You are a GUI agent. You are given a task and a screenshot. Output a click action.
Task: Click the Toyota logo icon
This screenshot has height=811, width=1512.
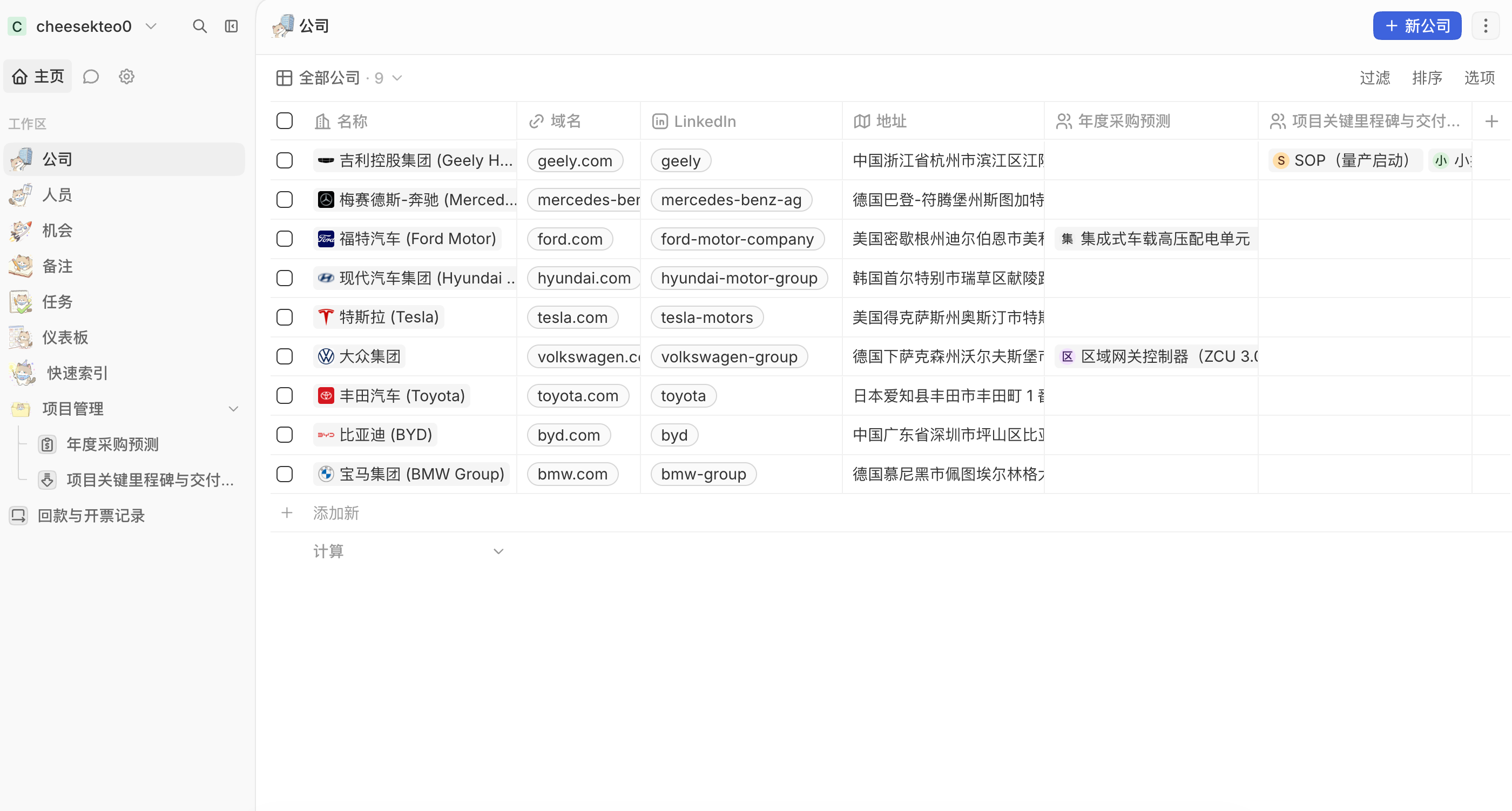(326, 396)
